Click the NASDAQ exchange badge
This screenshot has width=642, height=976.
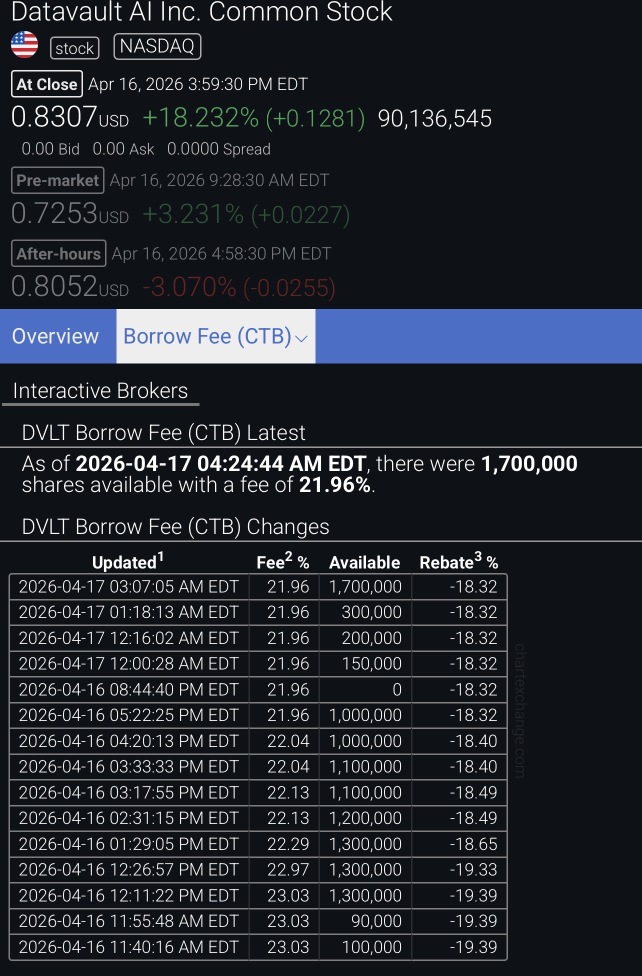[157, 47]
